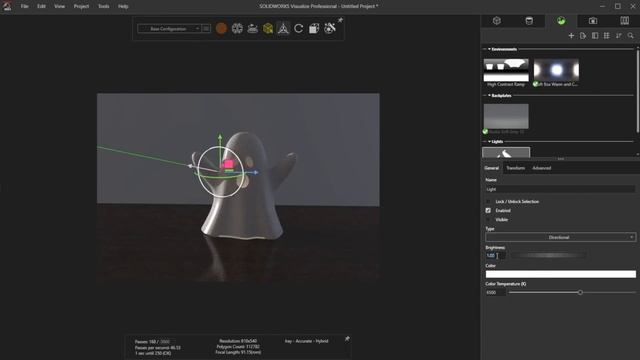Image resolution: width=640 pixels, height=360 pixels.
Task: Click the pink center handle of the gizmo
Action: tap(229, 164)
